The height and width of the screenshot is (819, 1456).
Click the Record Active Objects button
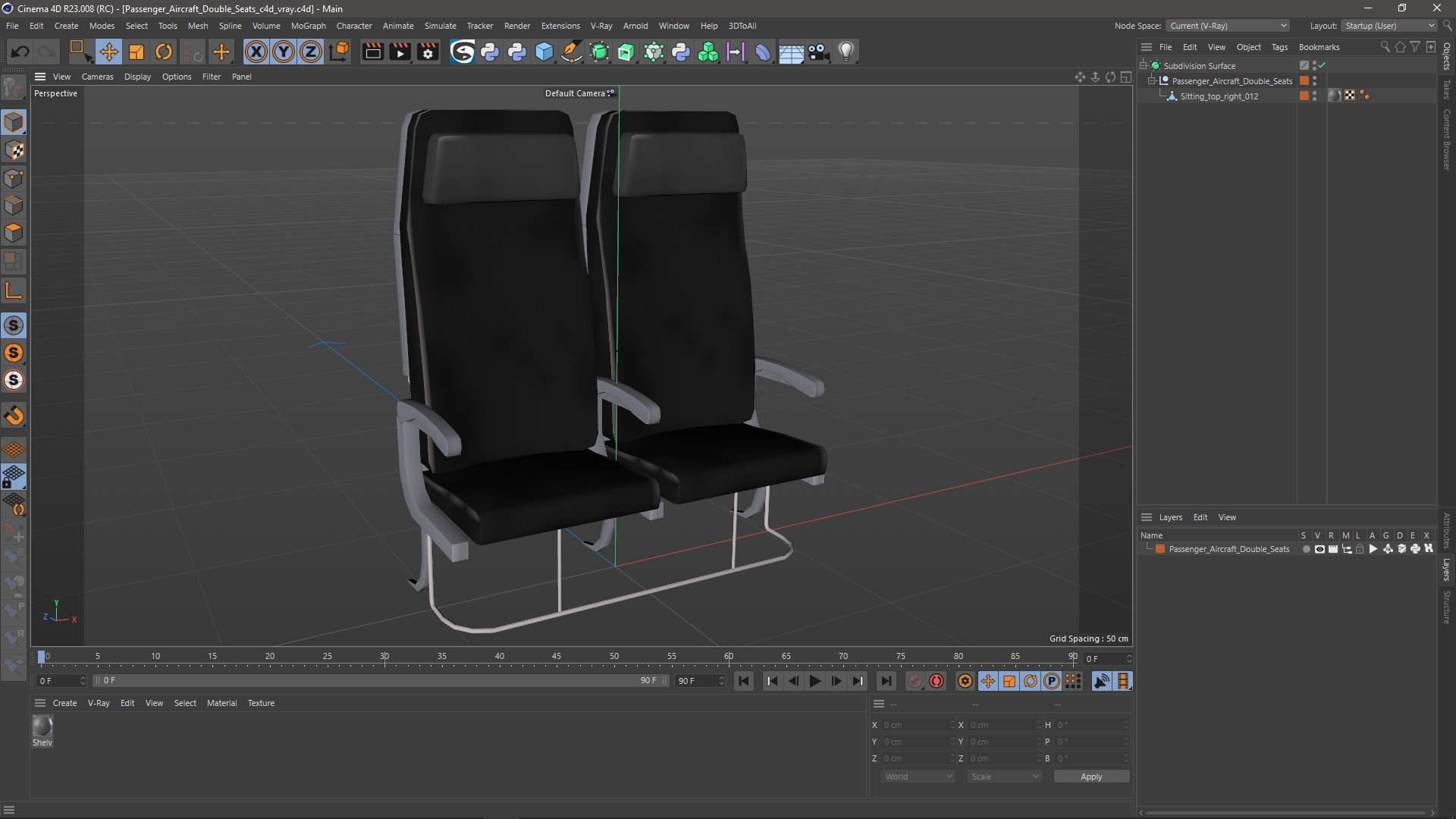pyautogui.click(x=915, y=681)
